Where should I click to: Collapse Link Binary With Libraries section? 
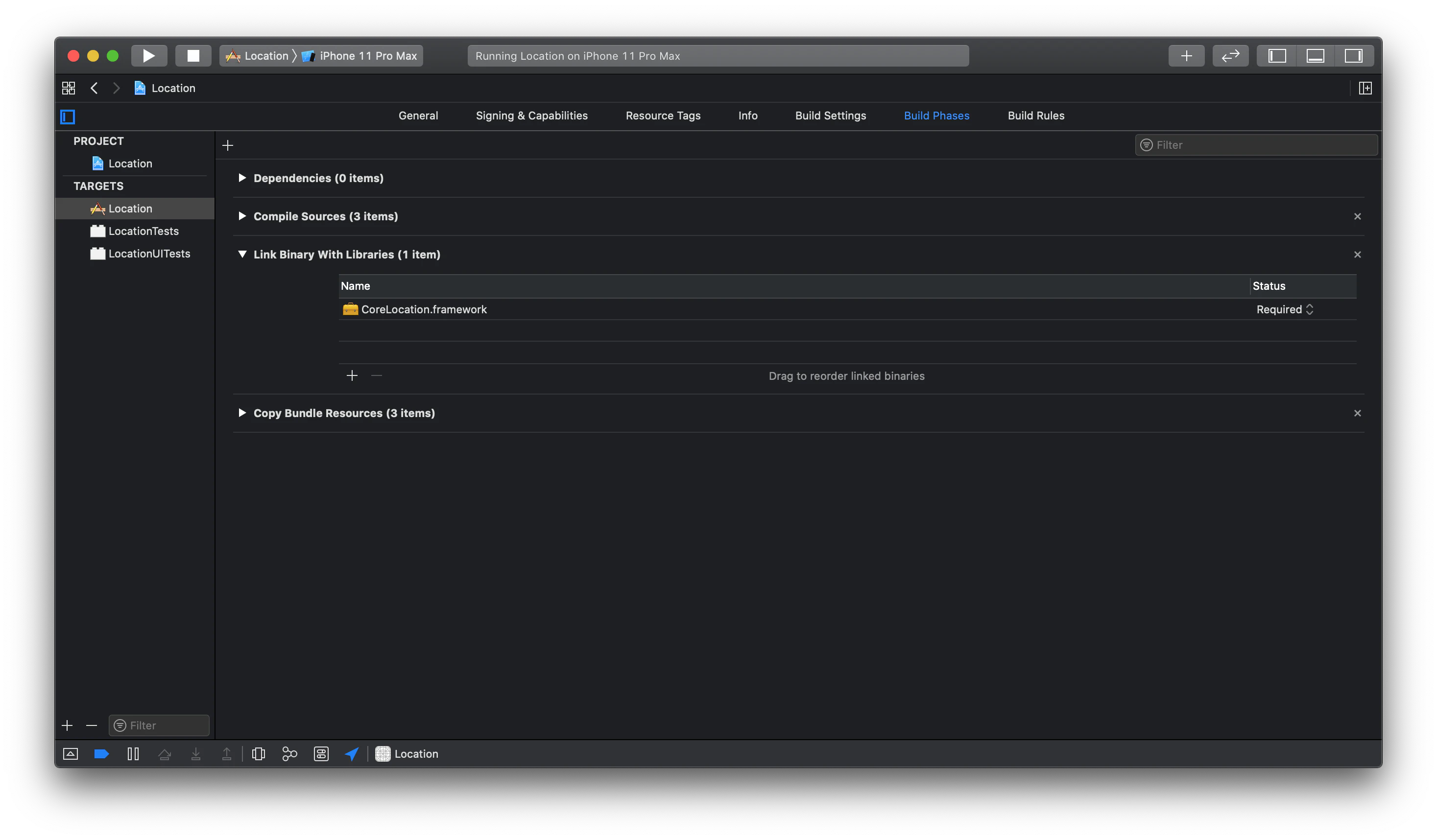(242, 254)
